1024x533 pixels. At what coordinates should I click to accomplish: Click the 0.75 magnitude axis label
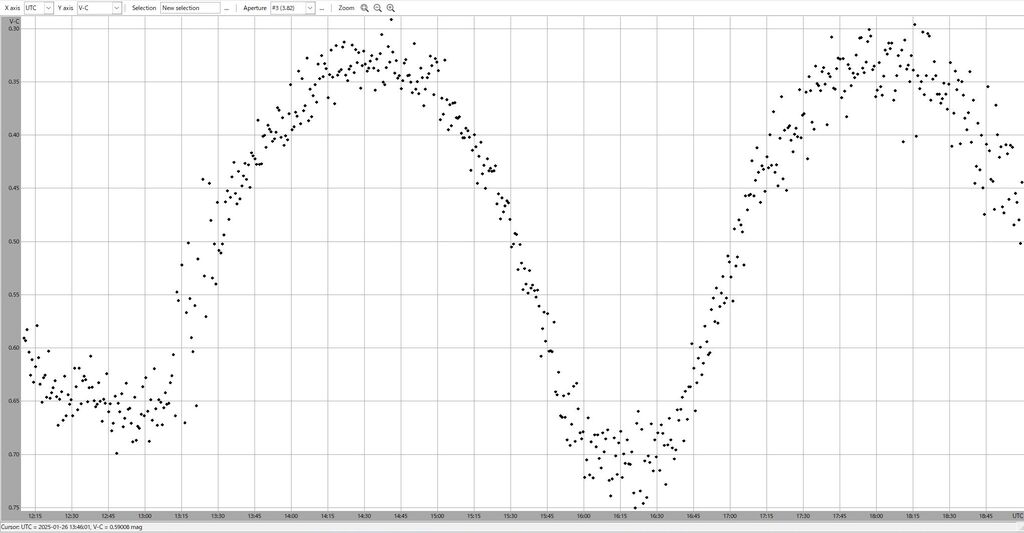[14, 508]
